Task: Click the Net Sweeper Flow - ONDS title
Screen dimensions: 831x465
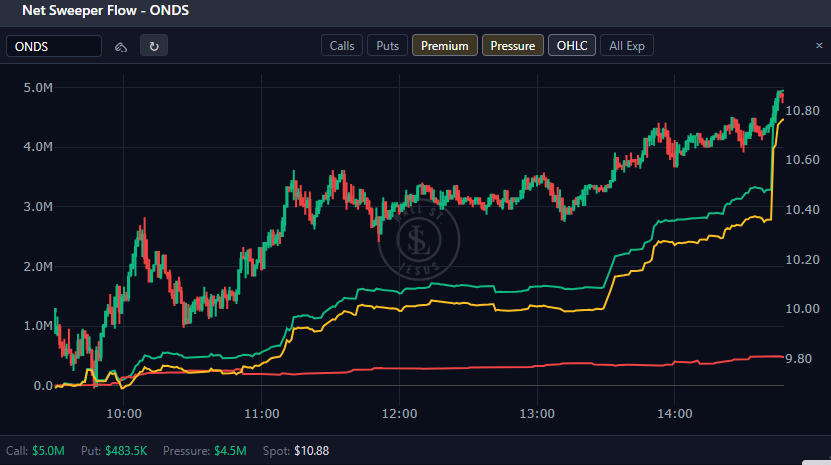Action: [105, 11]
